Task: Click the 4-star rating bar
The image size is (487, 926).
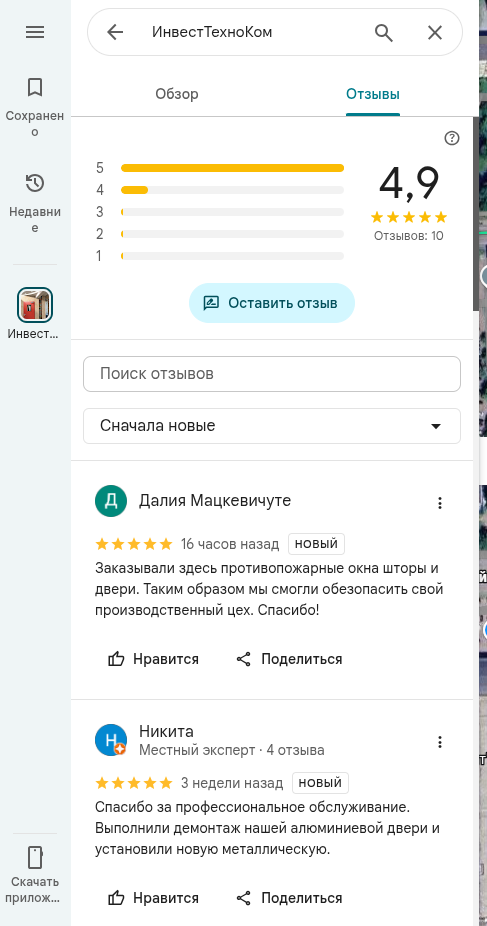Action: pyautogui.click(x=232, y=190)
